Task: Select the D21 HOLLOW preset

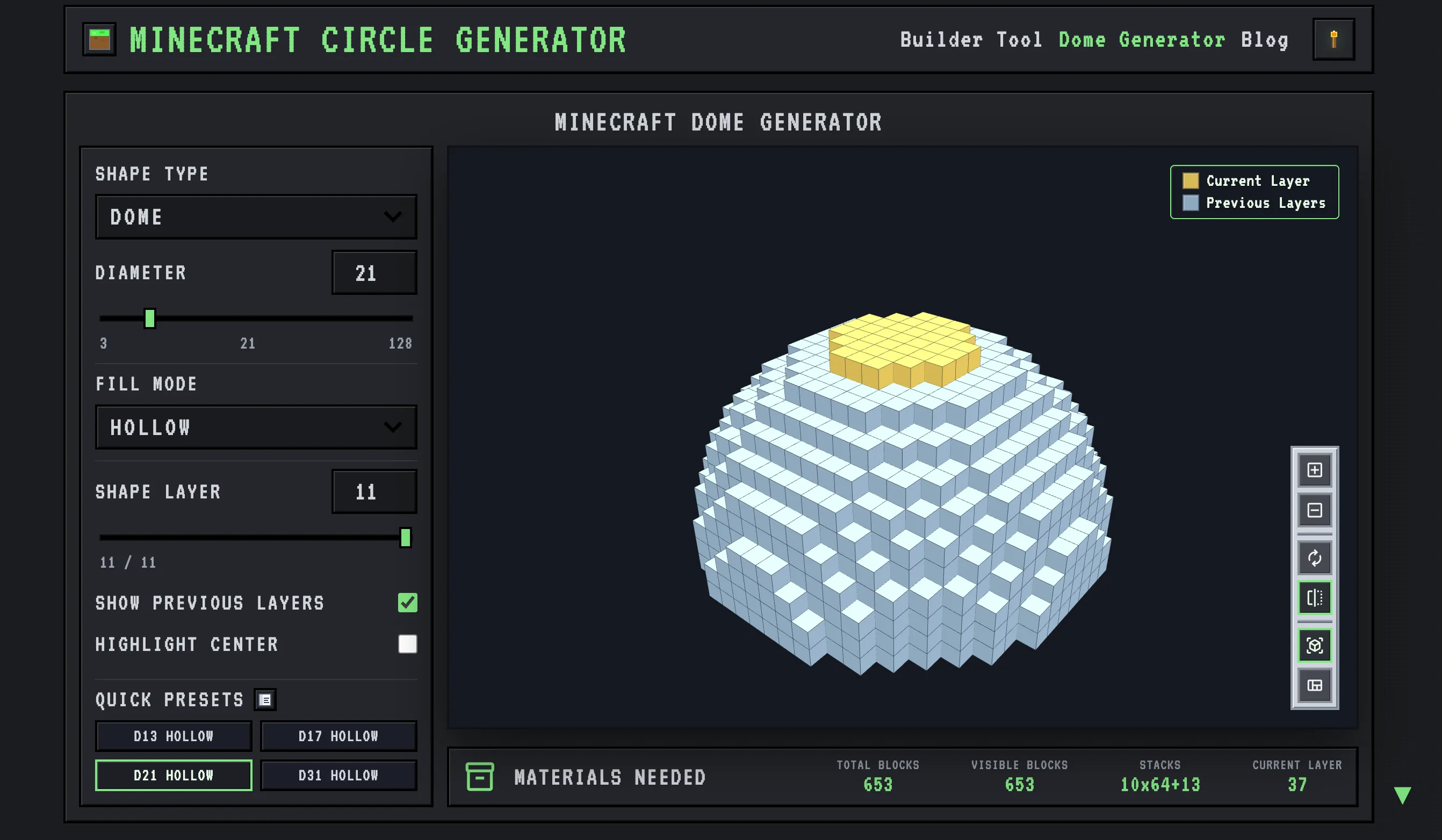Action: (174, 776)
